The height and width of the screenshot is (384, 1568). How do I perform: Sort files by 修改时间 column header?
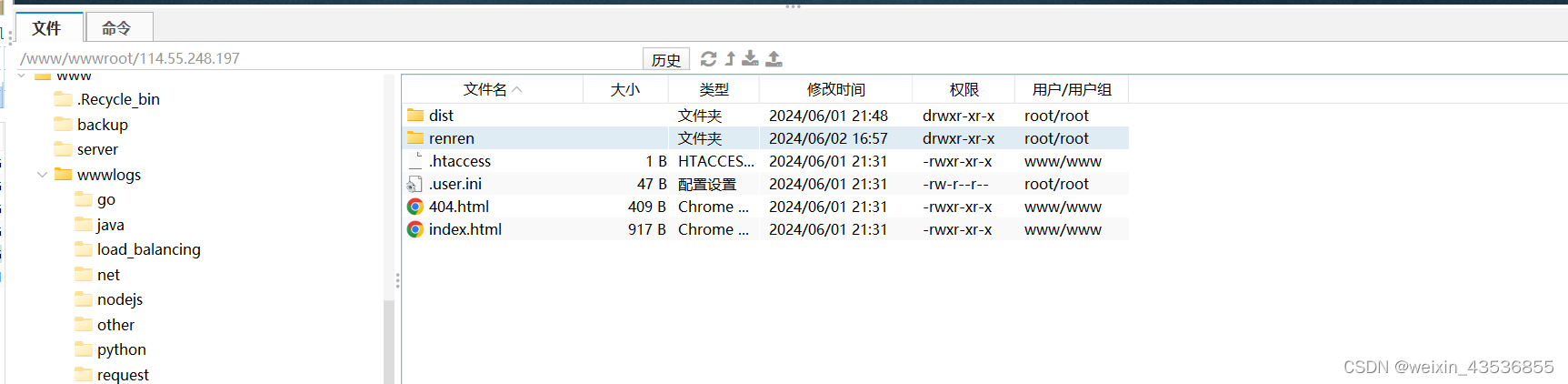pyautogui.click(x=835, y=89)
